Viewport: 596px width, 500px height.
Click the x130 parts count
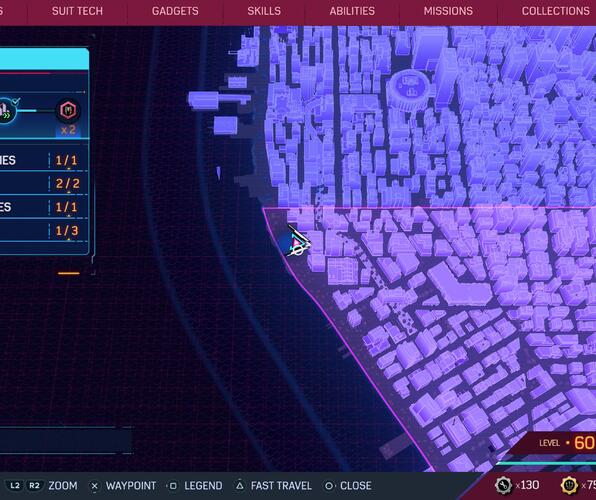click(x=527, y=485)
